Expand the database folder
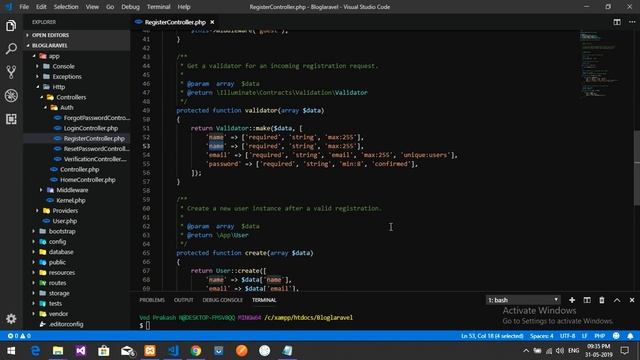 pyautogui.click(x=61, y=252)
